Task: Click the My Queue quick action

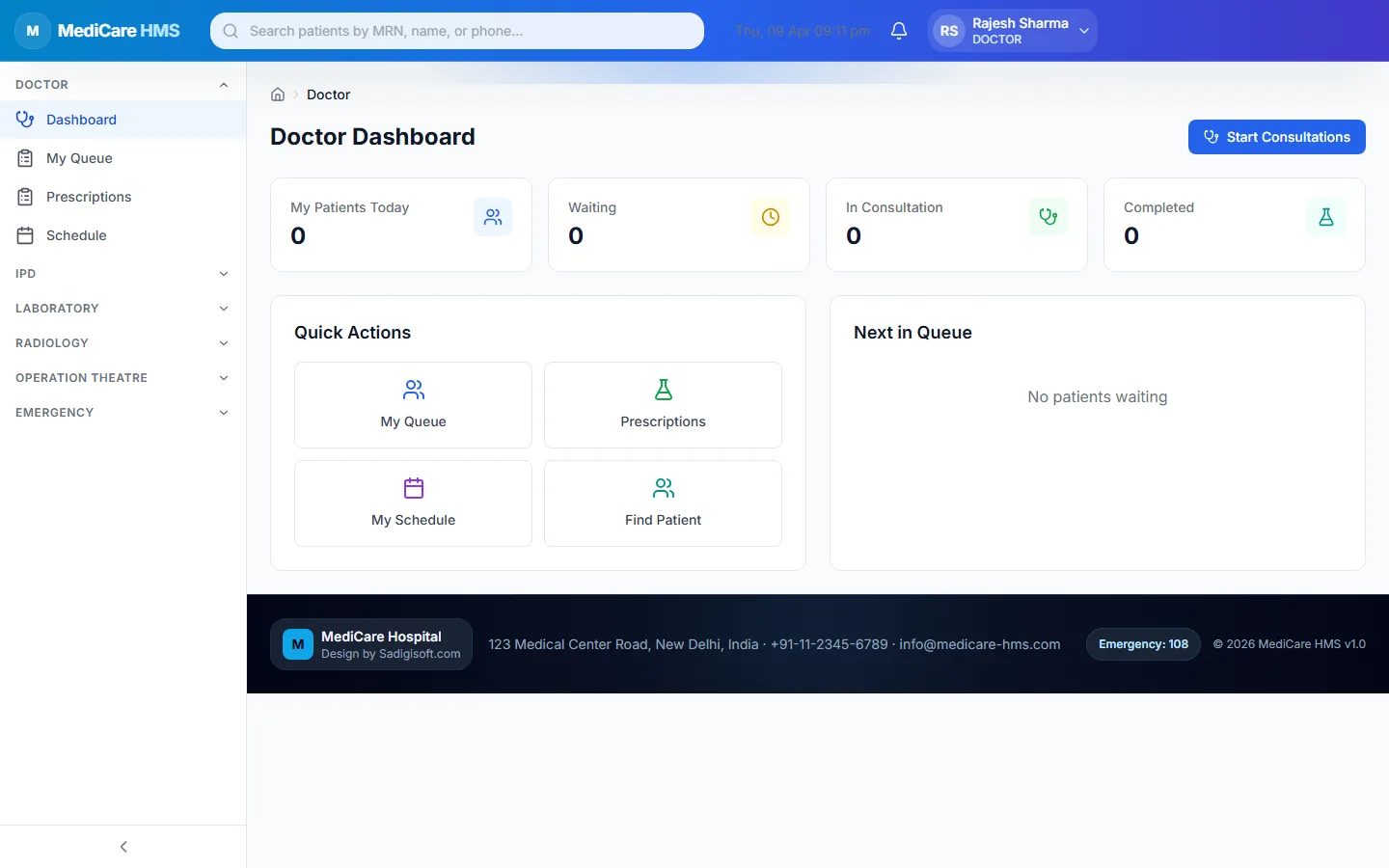Action: point(413,405)
